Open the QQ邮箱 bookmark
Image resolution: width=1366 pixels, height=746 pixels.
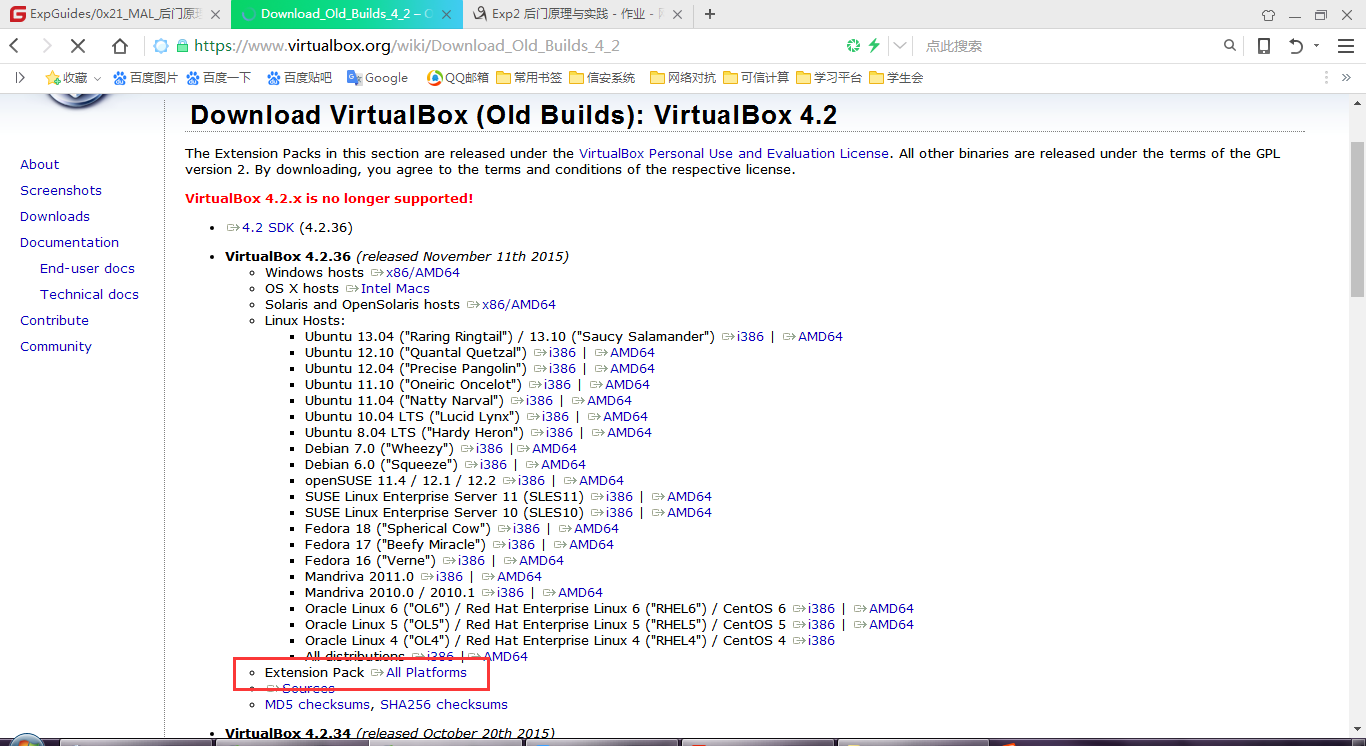click(458, 77)
